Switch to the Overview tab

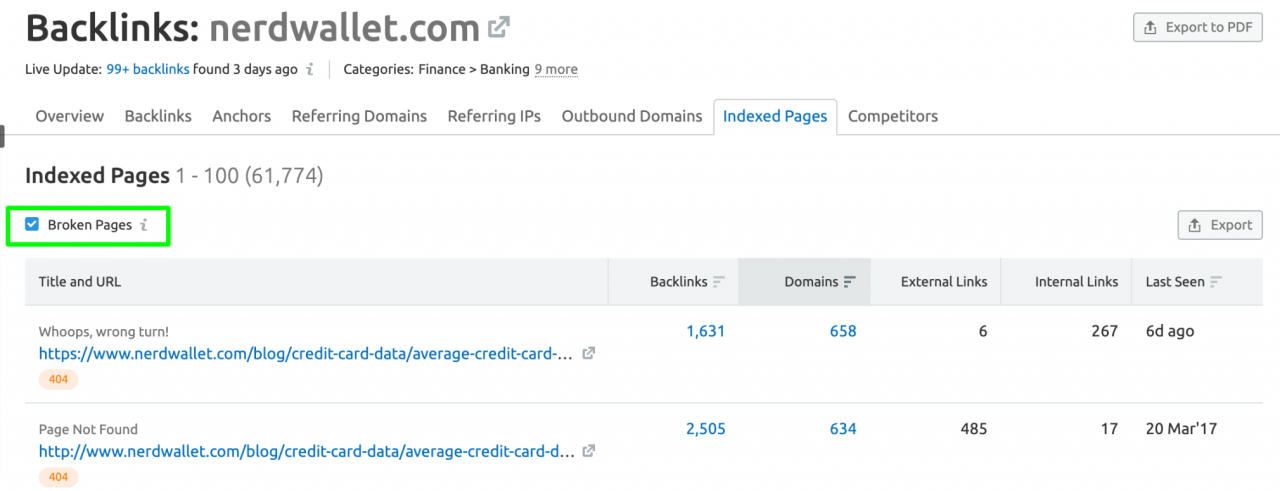click(x=70, y=116)
